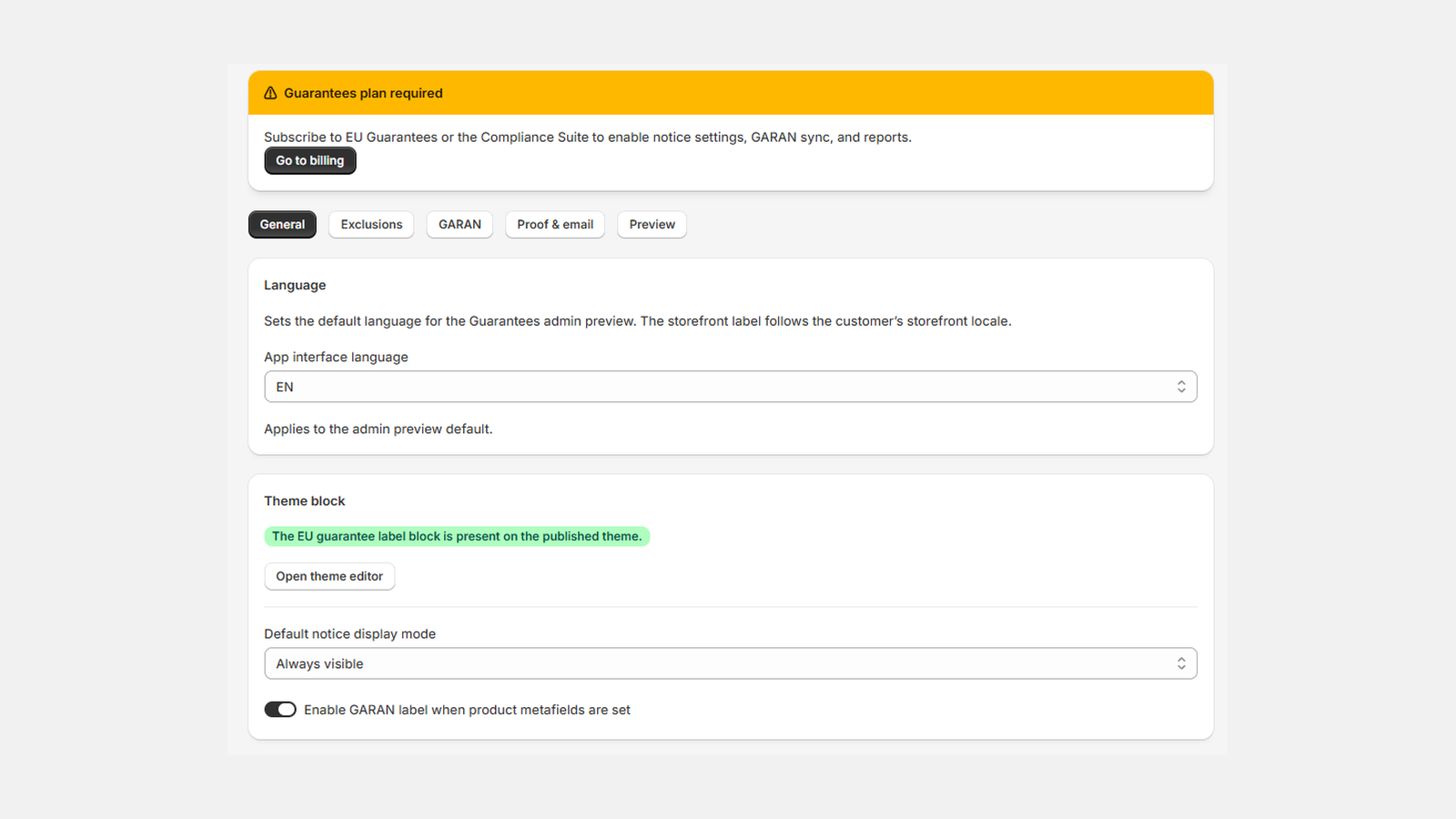The height and width of the screenshot is (819, 1456).
Task: Switch to Proof & email tab
Action: (x=555, y=225)
